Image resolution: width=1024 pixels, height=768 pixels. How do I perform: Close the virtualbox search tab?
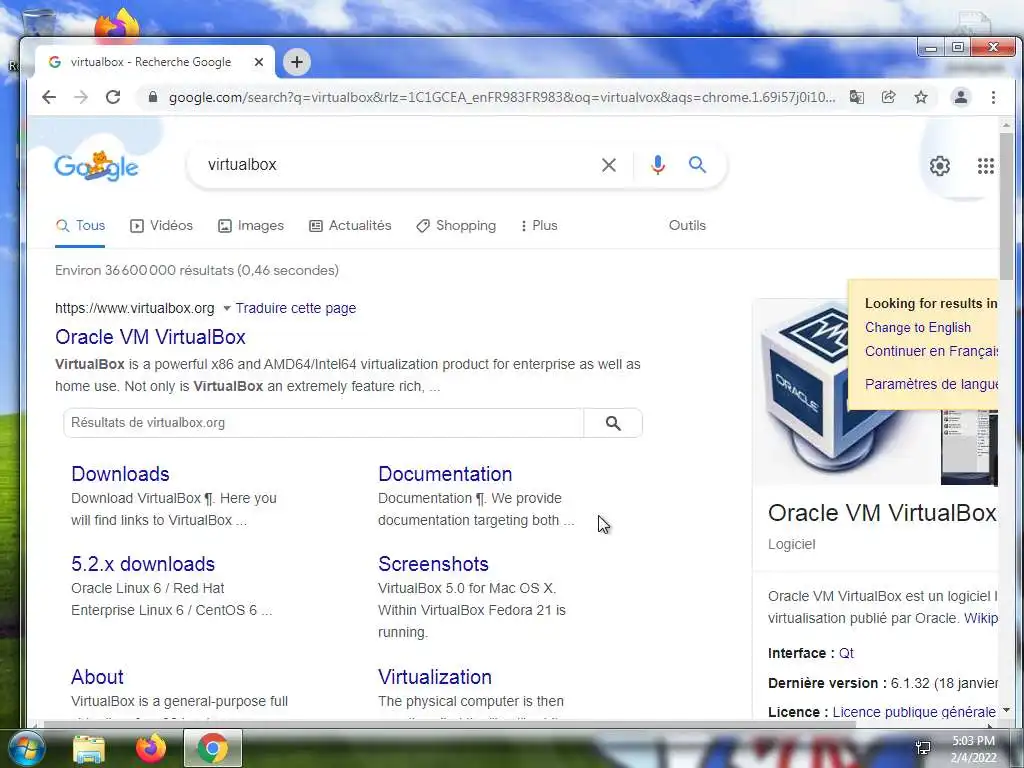259,62
